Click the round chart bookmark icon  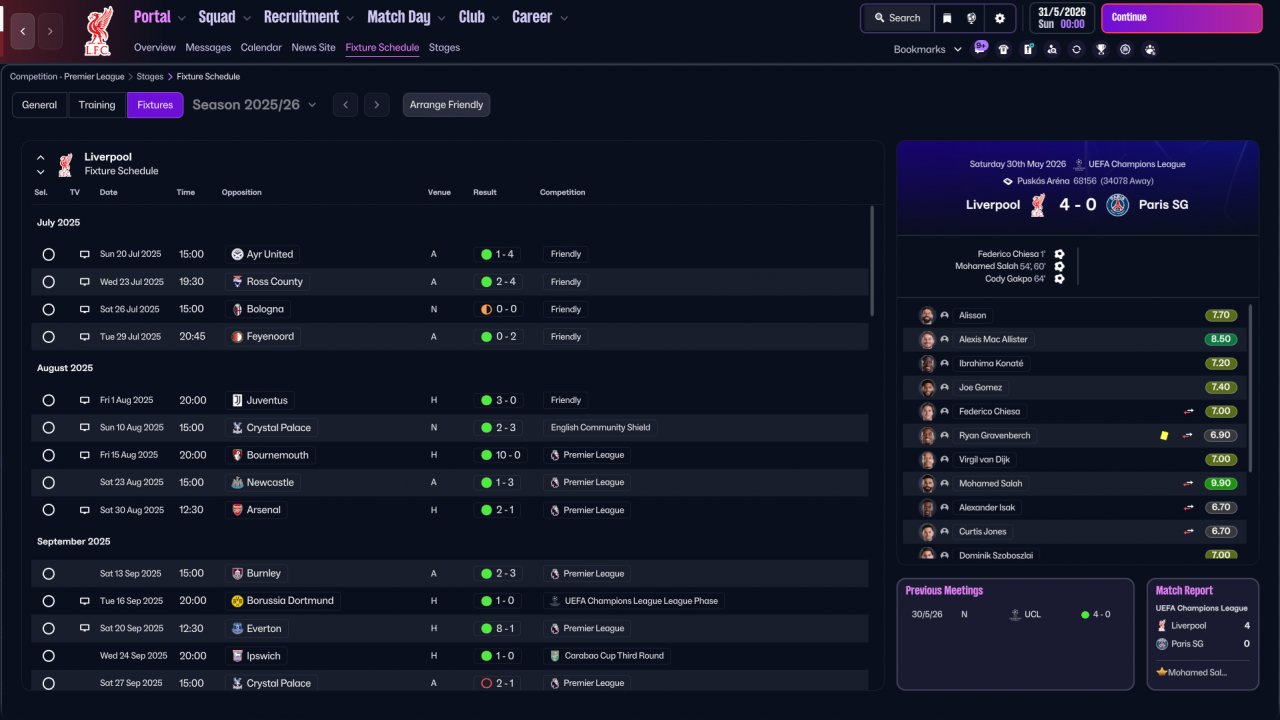pos(1125,49)
